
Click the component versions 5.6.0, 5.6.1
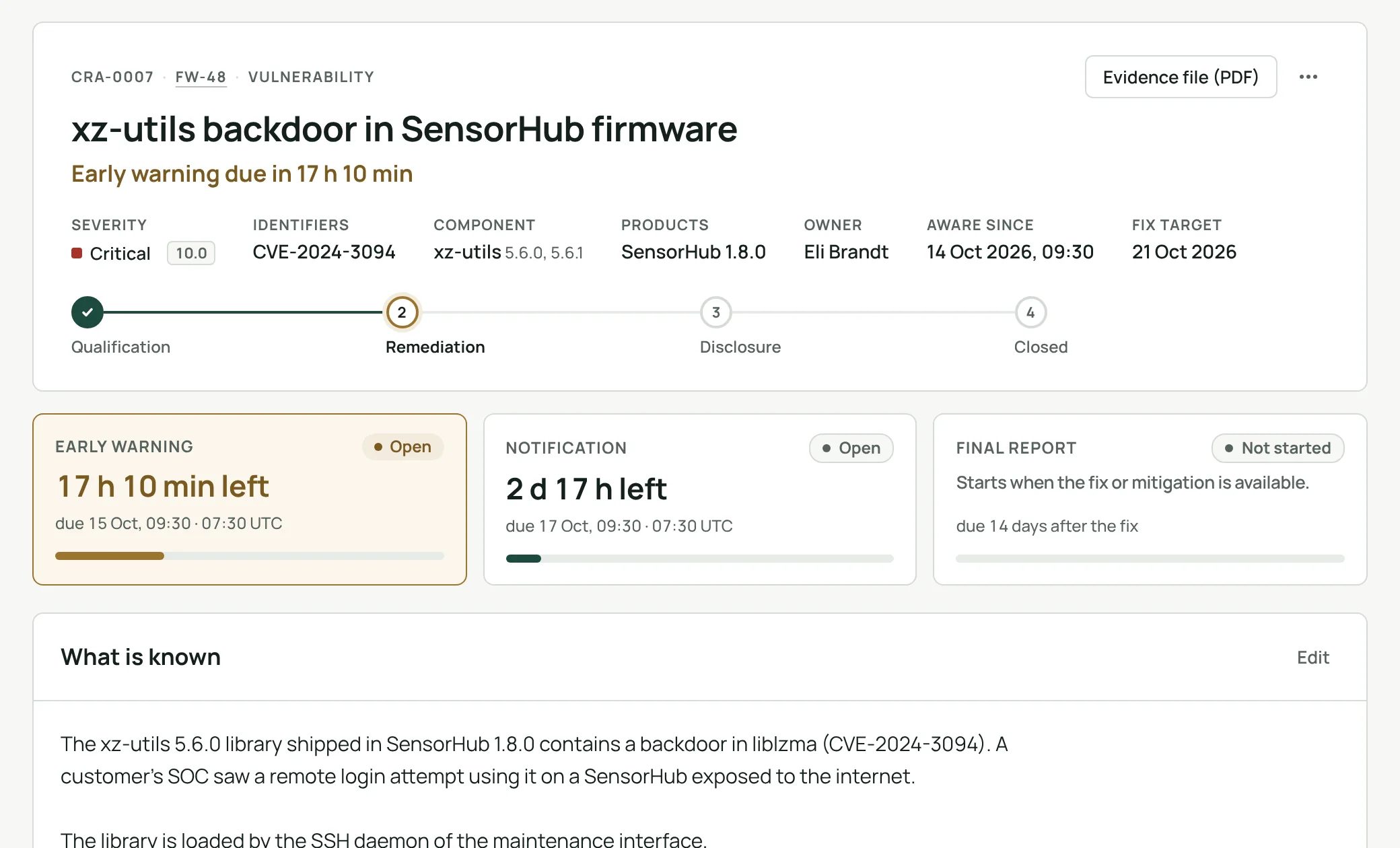pyautogui.click(x=544, y=253)
